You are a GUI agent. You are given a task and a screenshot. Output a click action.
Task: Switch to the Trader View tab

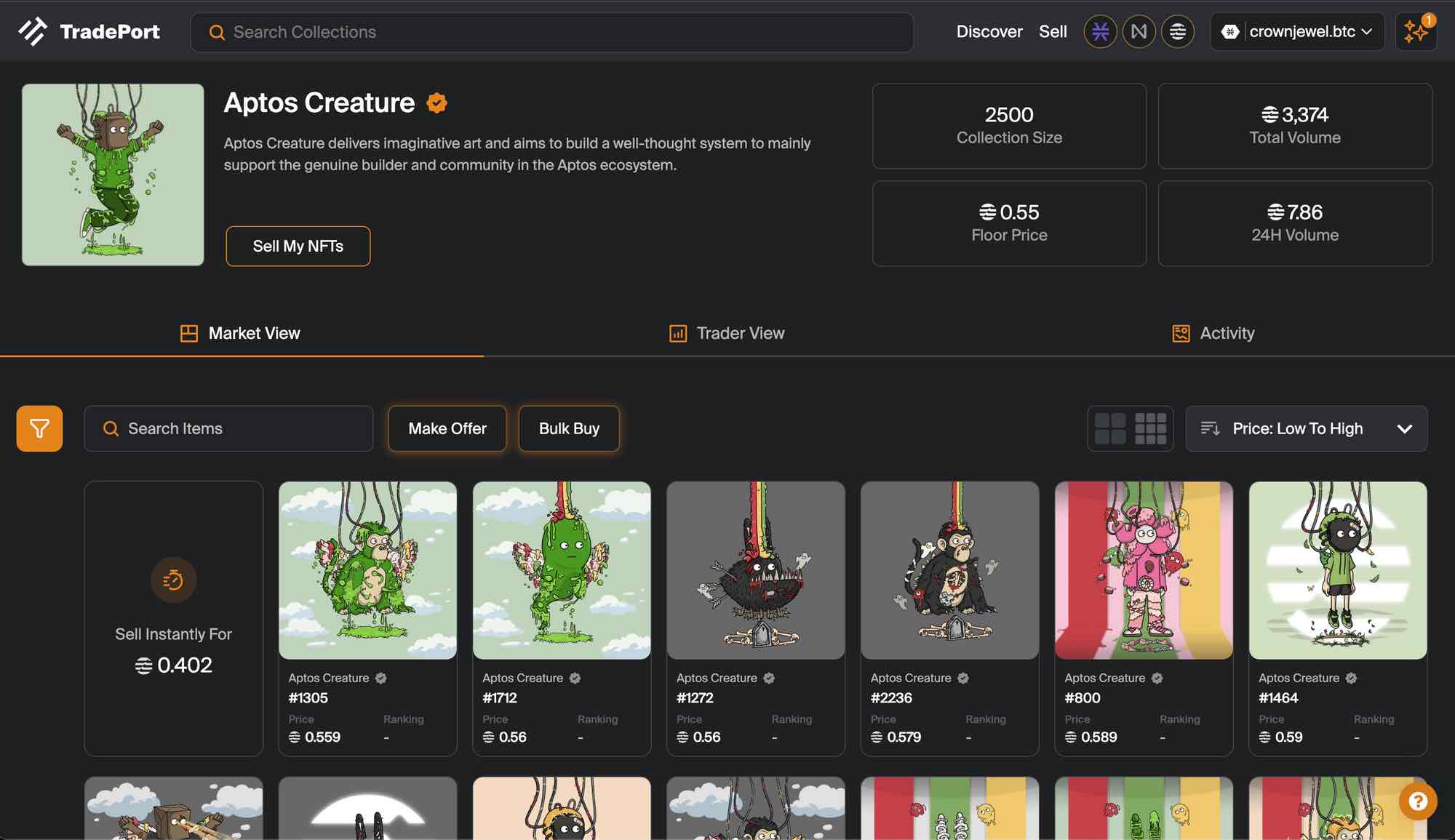[x=726, y=333]
